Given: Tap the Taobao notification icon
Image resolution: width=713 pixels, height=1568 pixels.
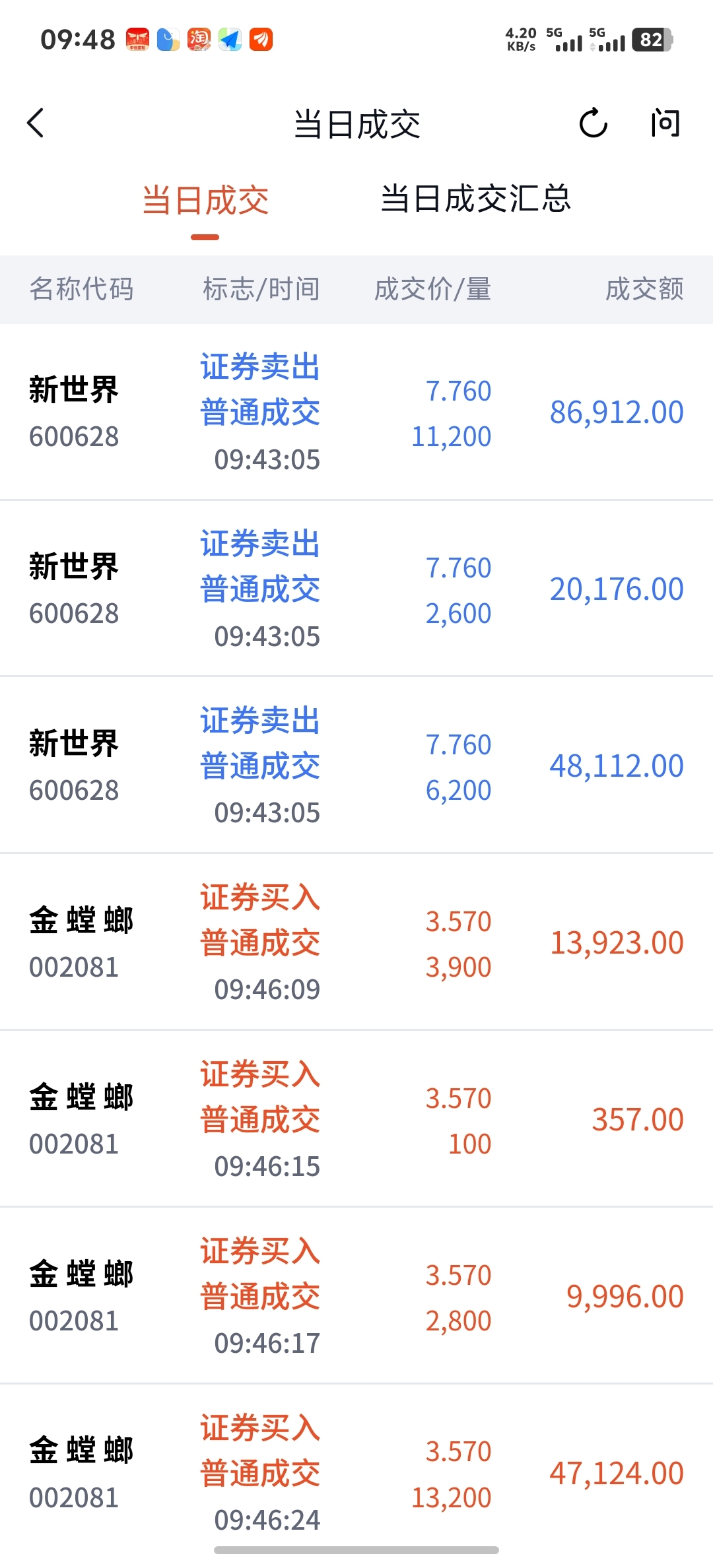Looking at the screenshot, I should [199, 40].
